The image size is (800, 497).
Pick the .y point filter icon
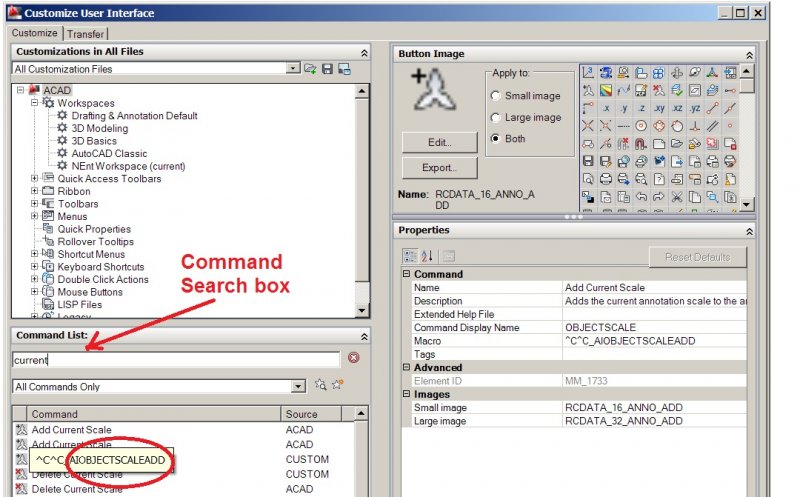click(x=623, y=108)
